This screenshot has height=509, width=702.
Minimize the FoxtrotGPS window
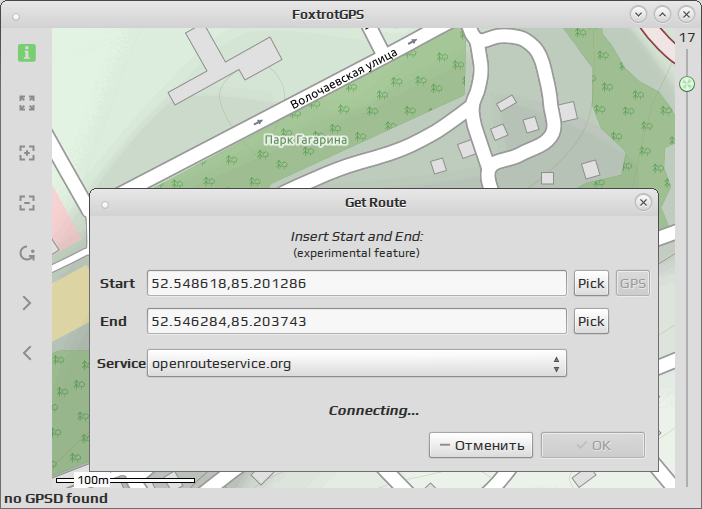pyautogui.click(x=638, y=14)
